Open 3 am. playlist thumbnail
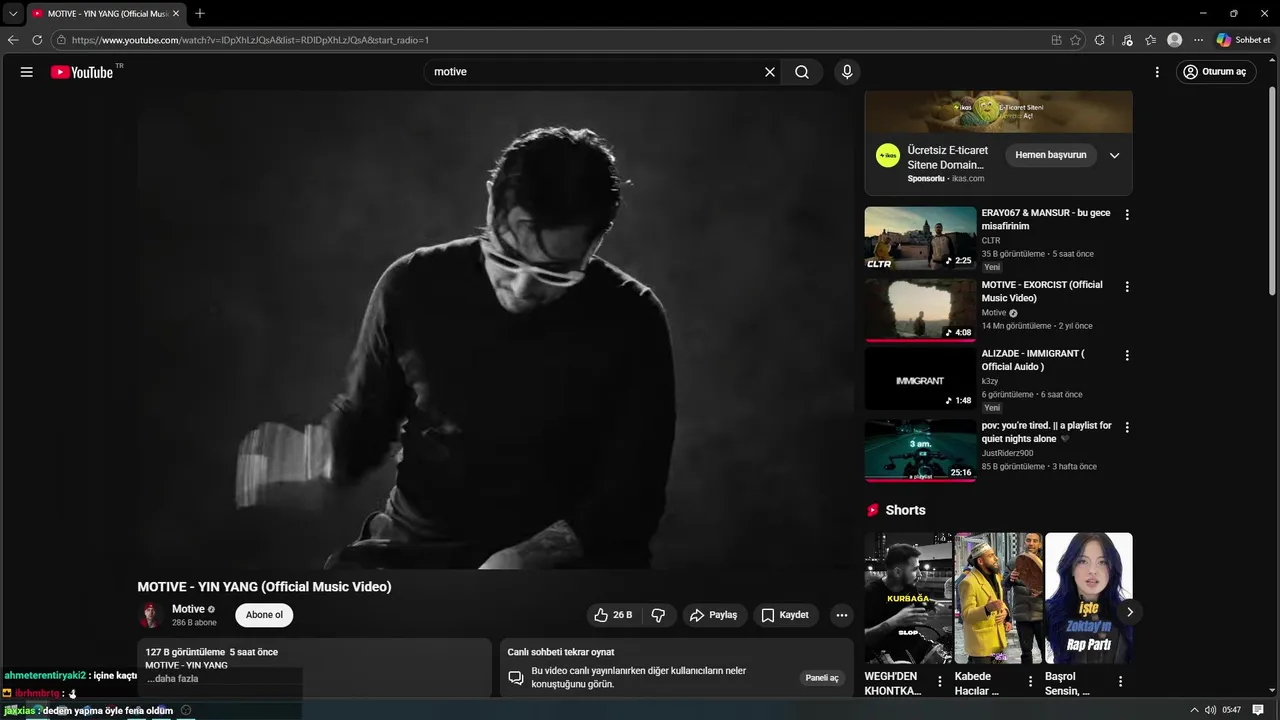1280x720 pixels. tap(920, 450)
